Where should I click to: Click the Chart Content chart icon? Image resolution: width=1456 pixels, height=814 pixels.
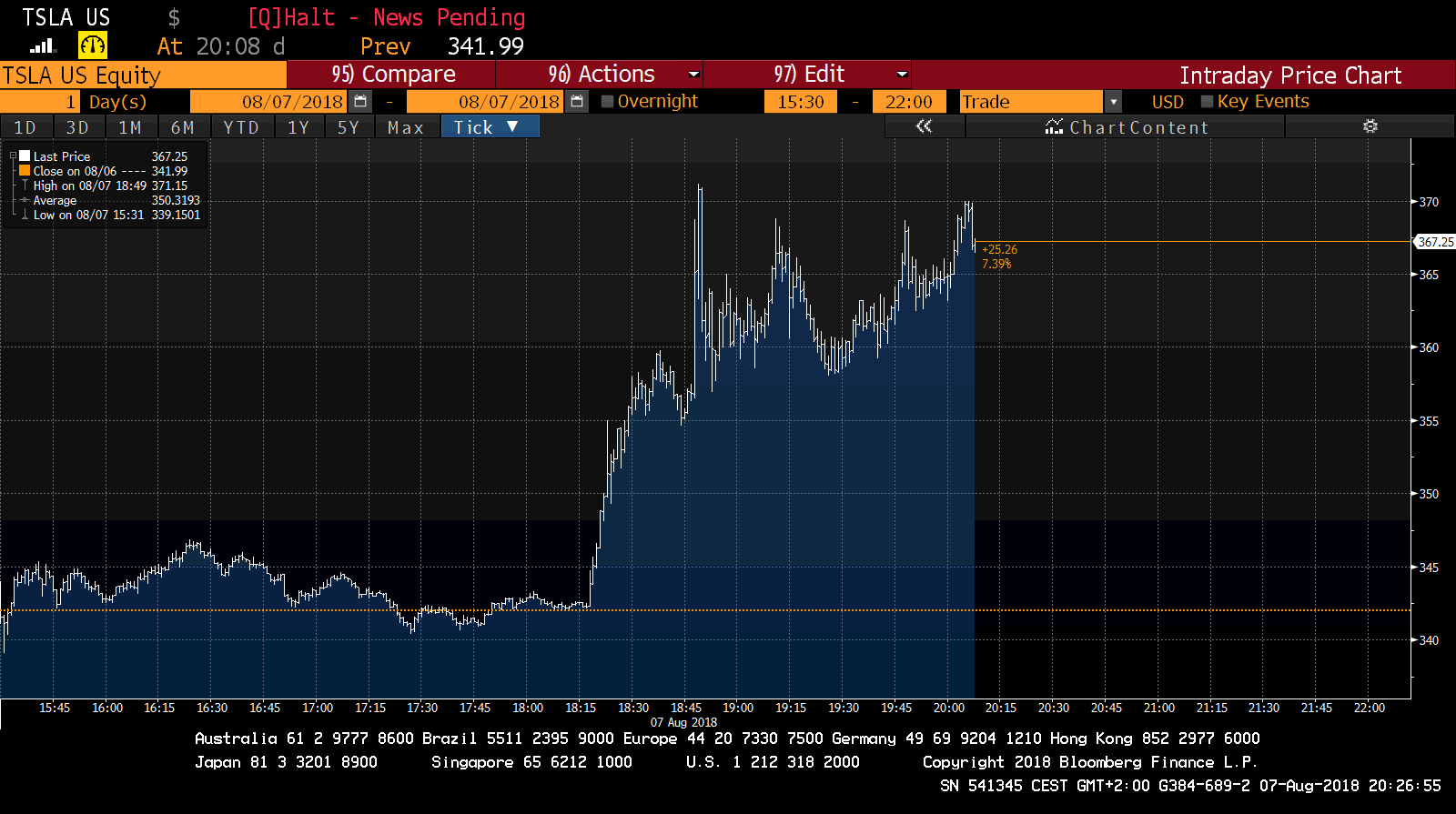(x=1055, y=126)
